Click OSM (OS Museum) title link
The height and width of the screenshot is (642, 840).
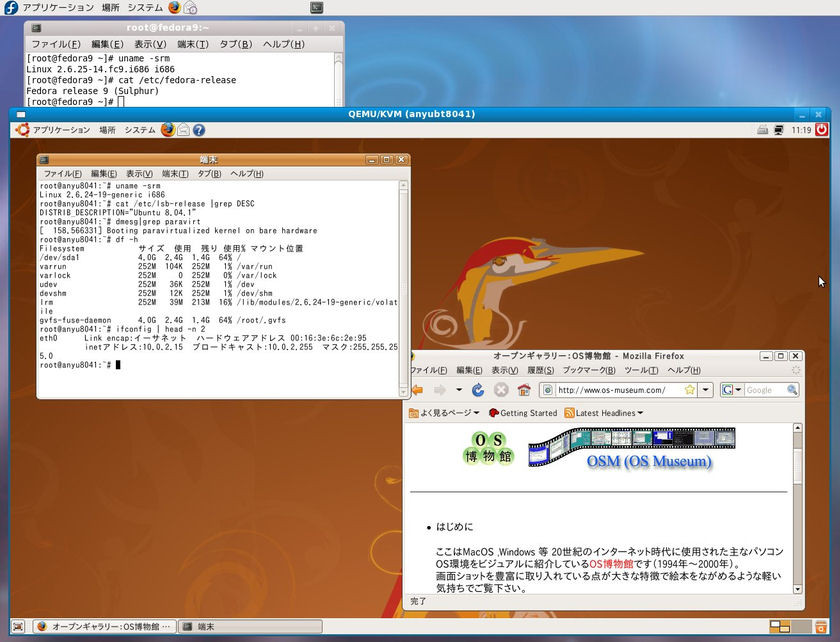coord(649,461)
